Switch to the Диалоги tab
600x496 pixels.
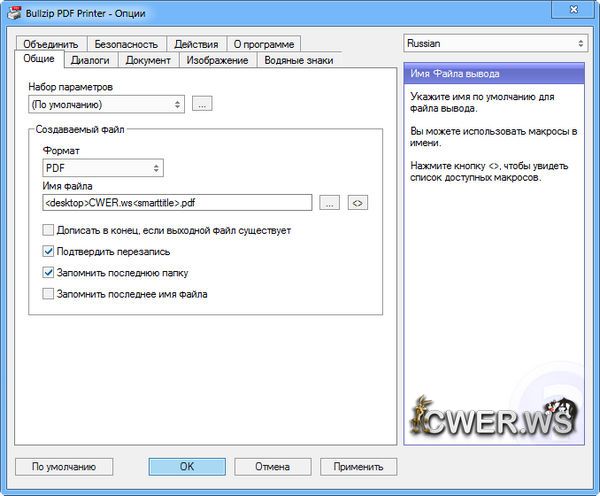pyautogui.click(x=90, y=60)
